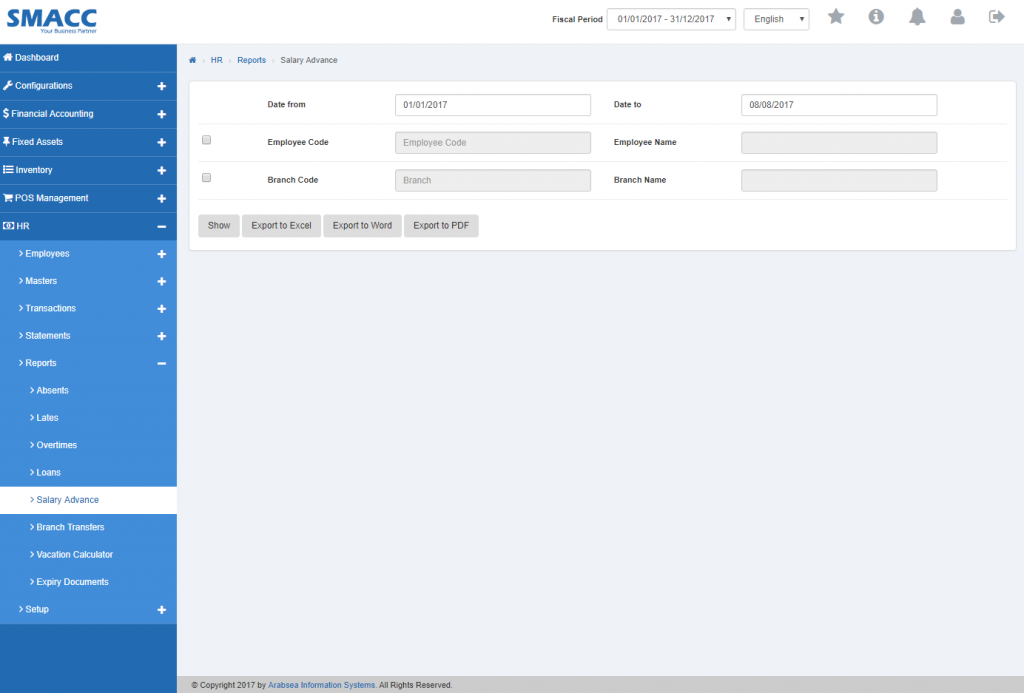The height and width of the screenshot is (693, 1024).
Task: Open the Fiscal Period dropdown
Action: (x=671, y=19)
